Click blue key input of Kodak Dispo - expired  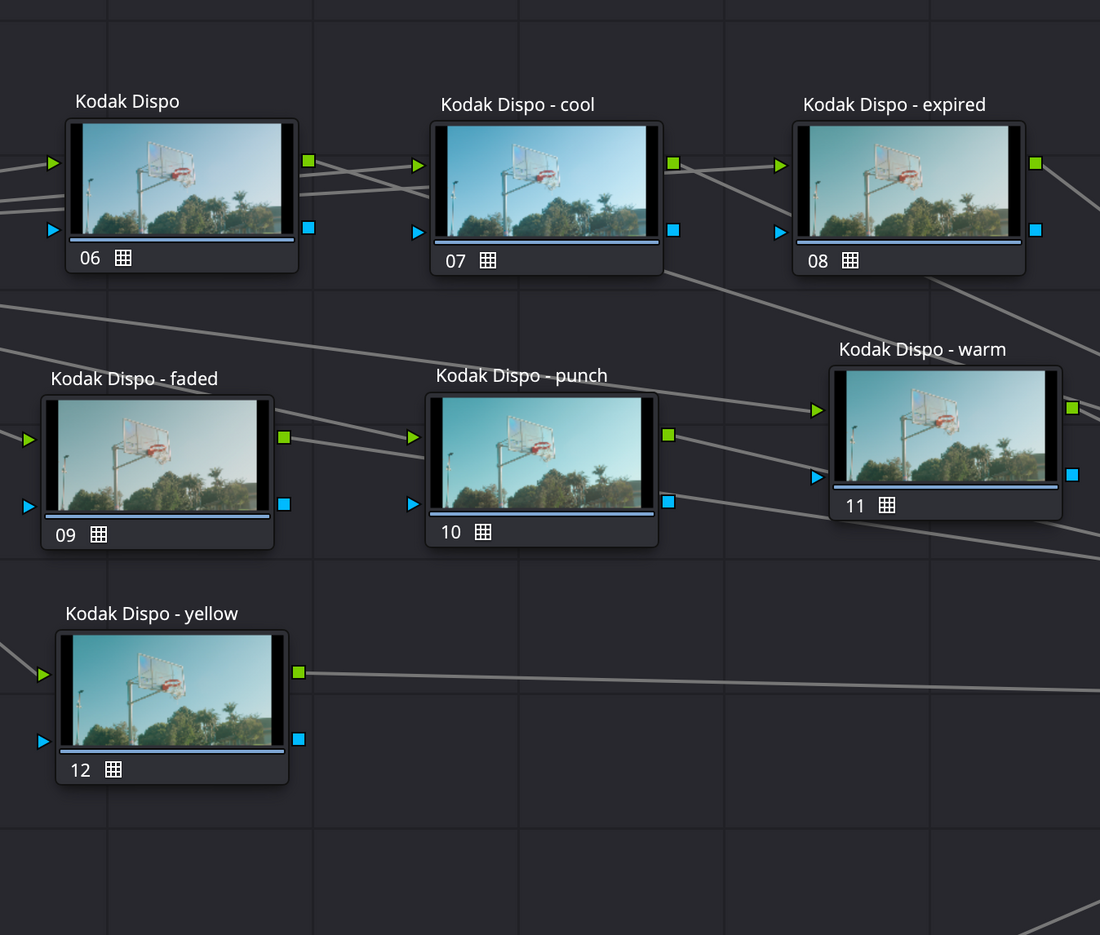click(780, 232)
